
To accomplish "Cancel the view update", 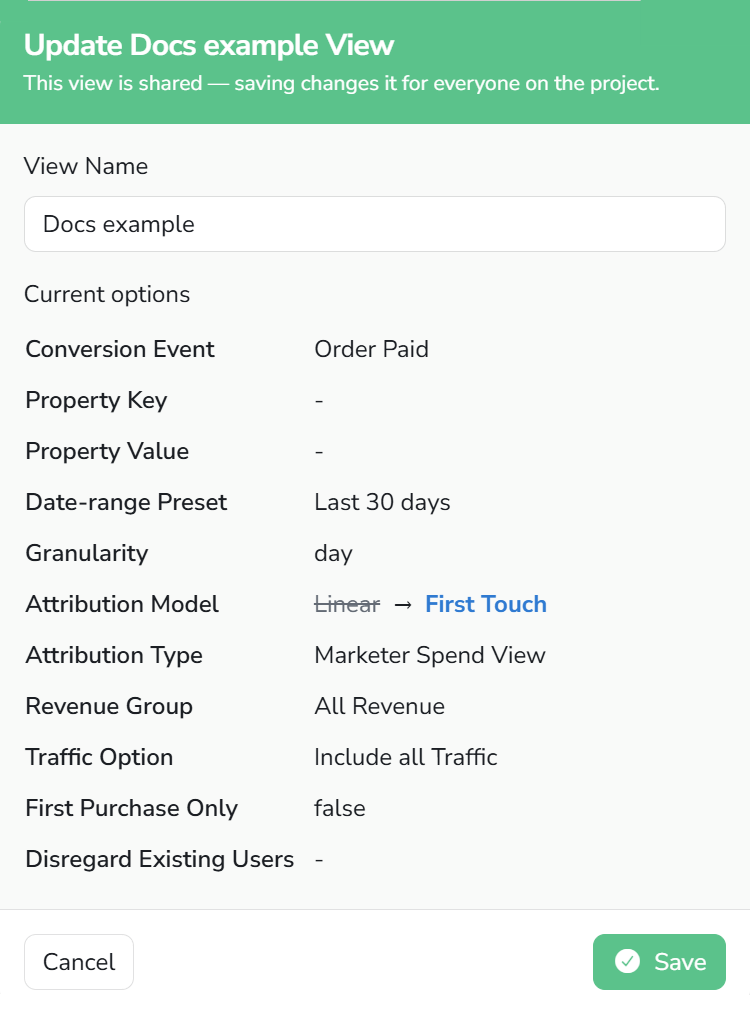I will (x=79, y=962).
